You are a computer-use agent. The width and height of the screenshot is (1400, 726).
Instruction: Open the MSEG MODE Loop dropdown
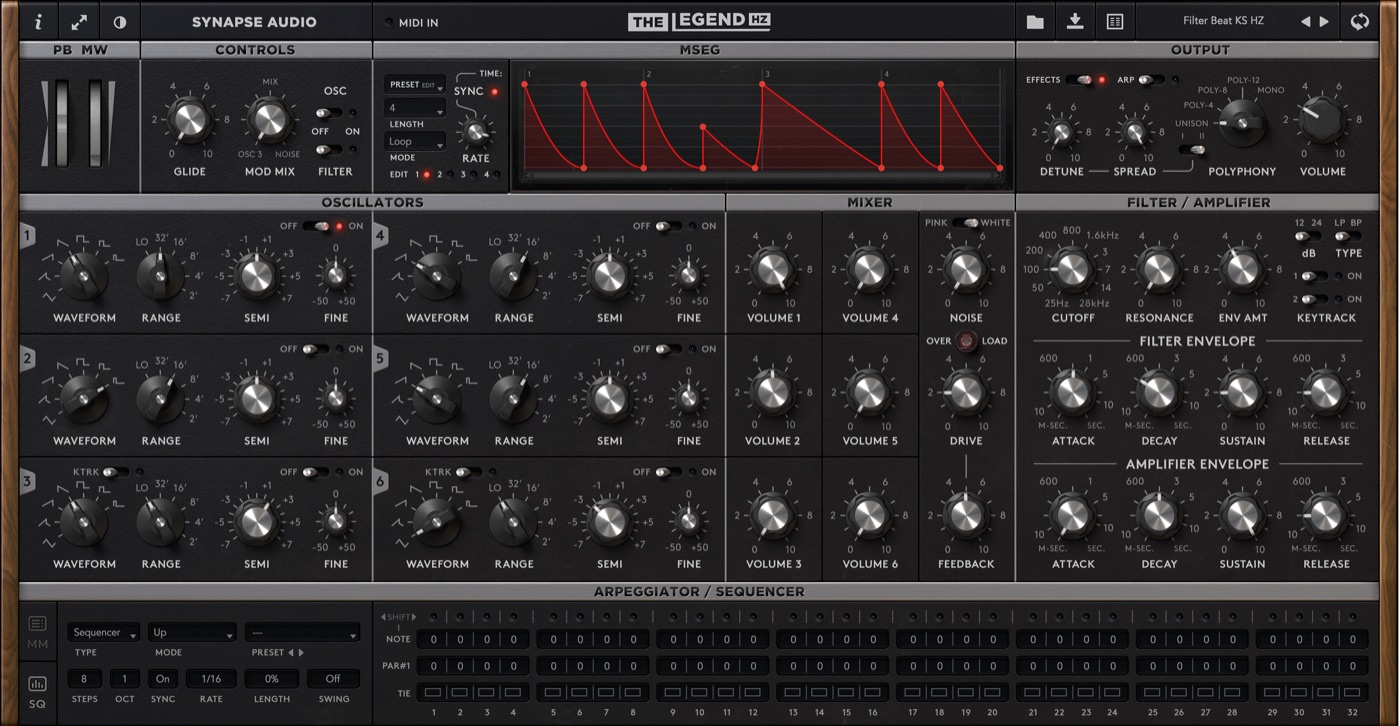click(x=414, y=142)
